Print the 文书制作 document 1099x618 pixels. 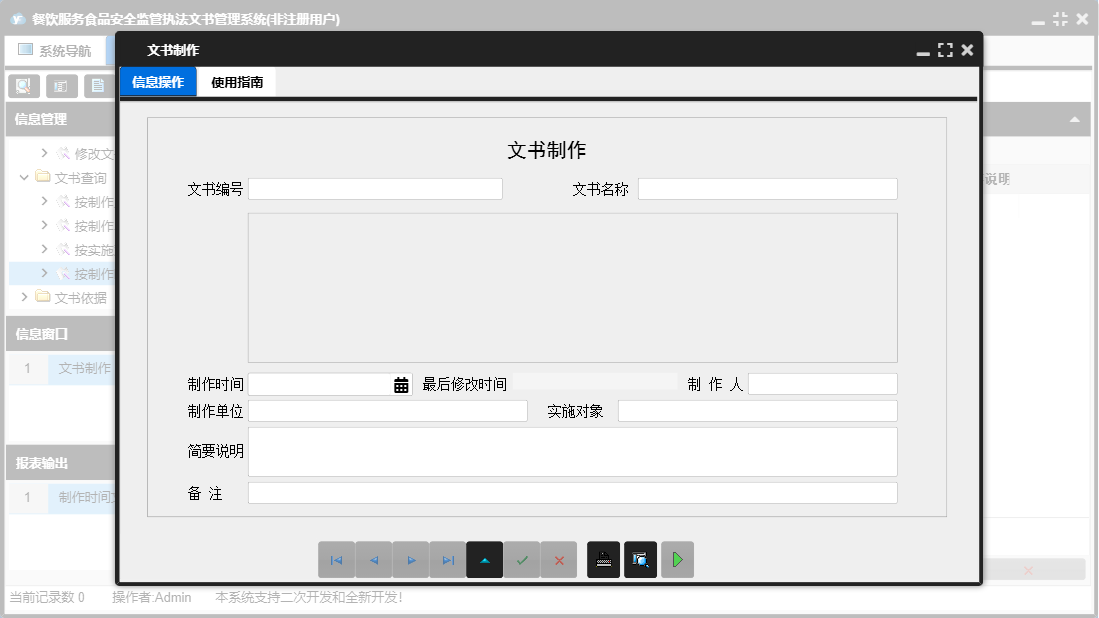603,560
